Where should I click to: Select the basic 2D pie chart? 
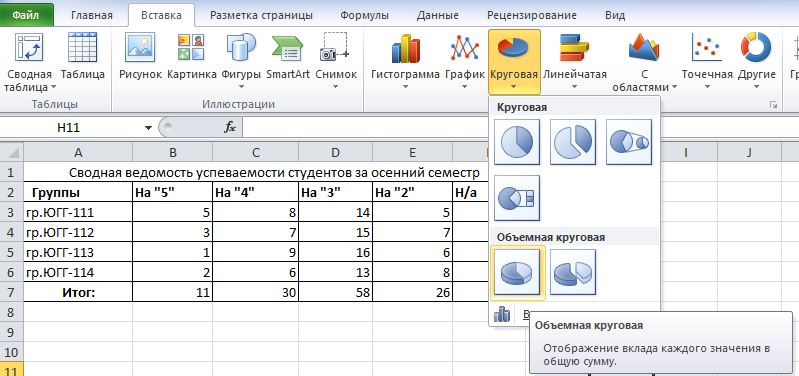517,142
